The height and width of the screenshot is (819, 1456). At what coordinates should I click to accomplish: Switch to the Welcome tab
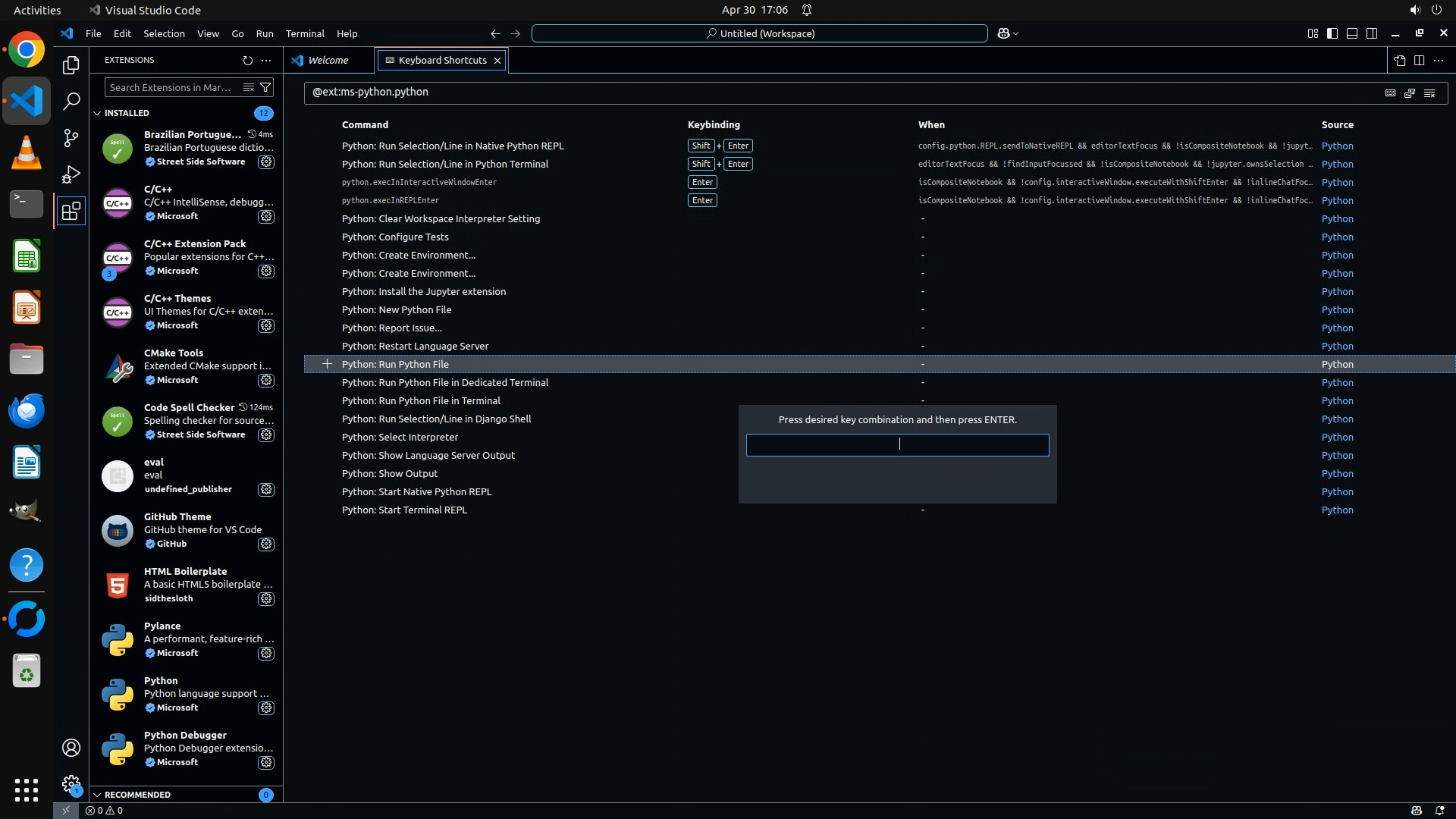pyautogui.click(x=328, y=60)
